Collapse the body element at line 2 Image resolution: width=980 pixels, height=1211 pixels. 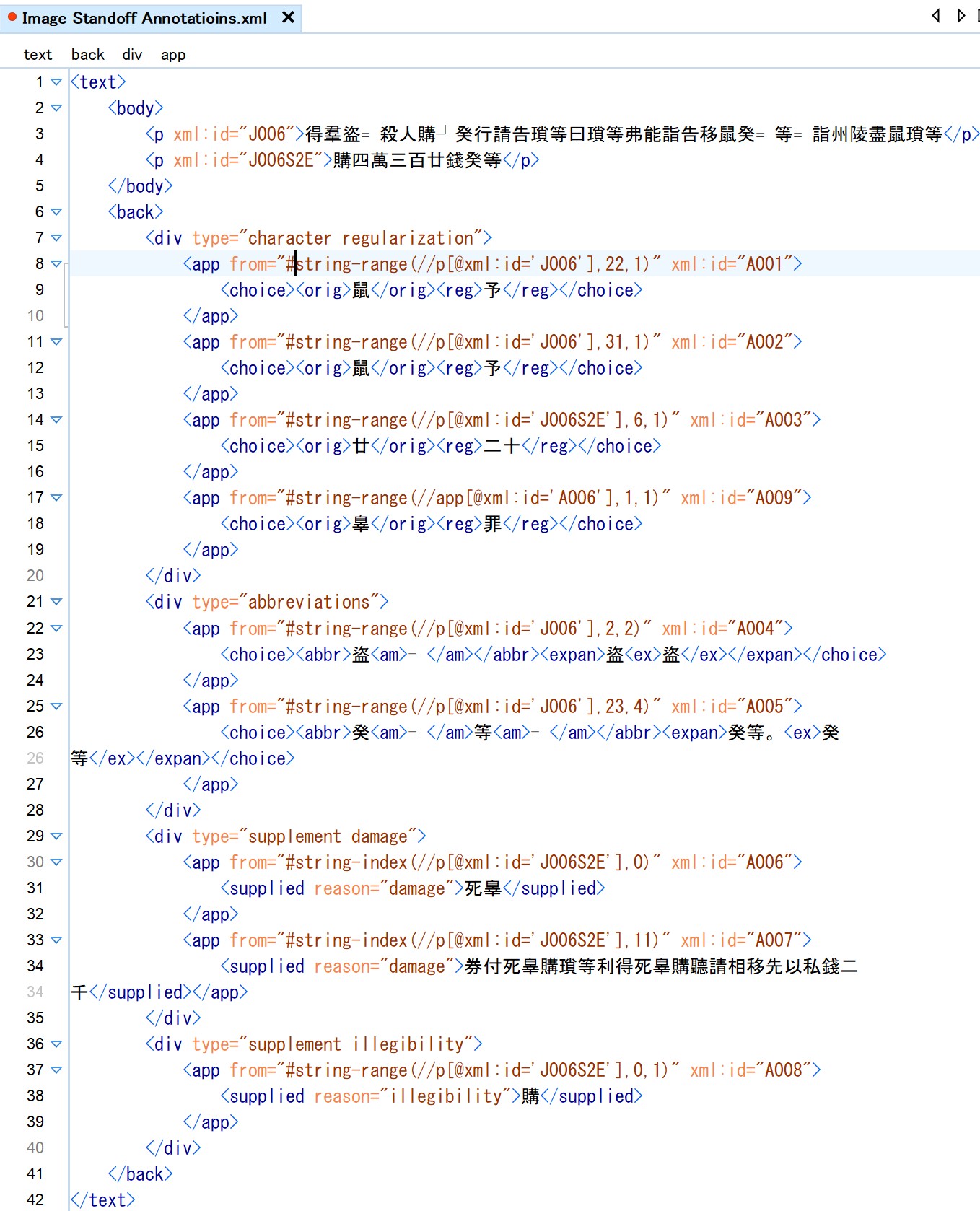tap(56, 108)
